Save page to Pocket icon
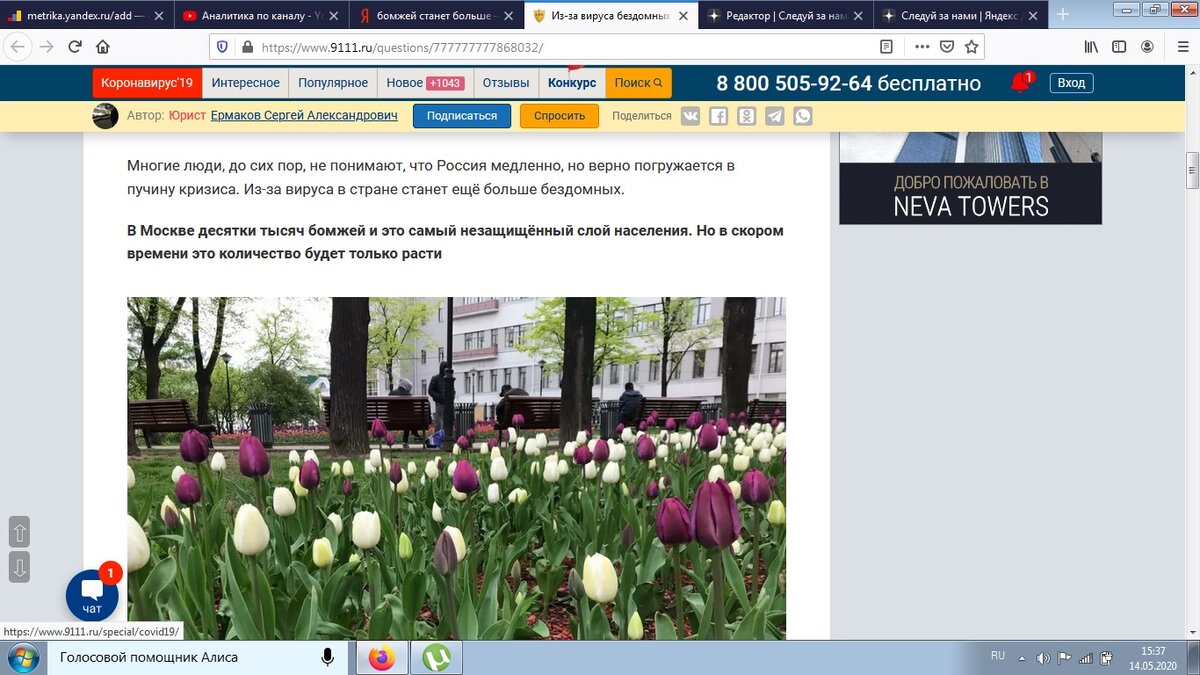Screen dimensions: 1200x675 (x=946, y=47)
